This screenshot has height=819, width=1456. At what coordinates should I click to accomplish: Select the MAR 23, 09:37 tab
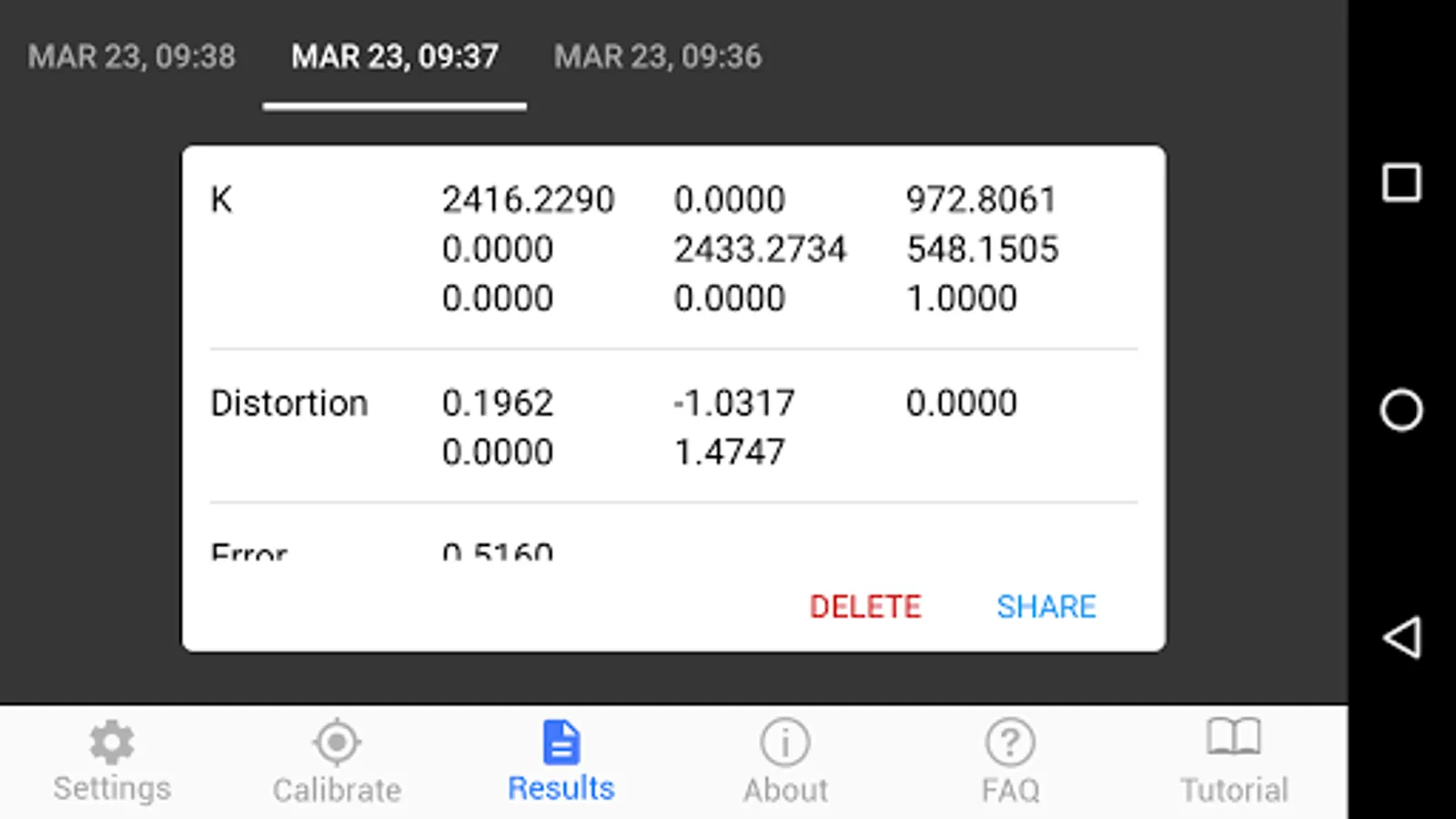(x=395, y=56)
